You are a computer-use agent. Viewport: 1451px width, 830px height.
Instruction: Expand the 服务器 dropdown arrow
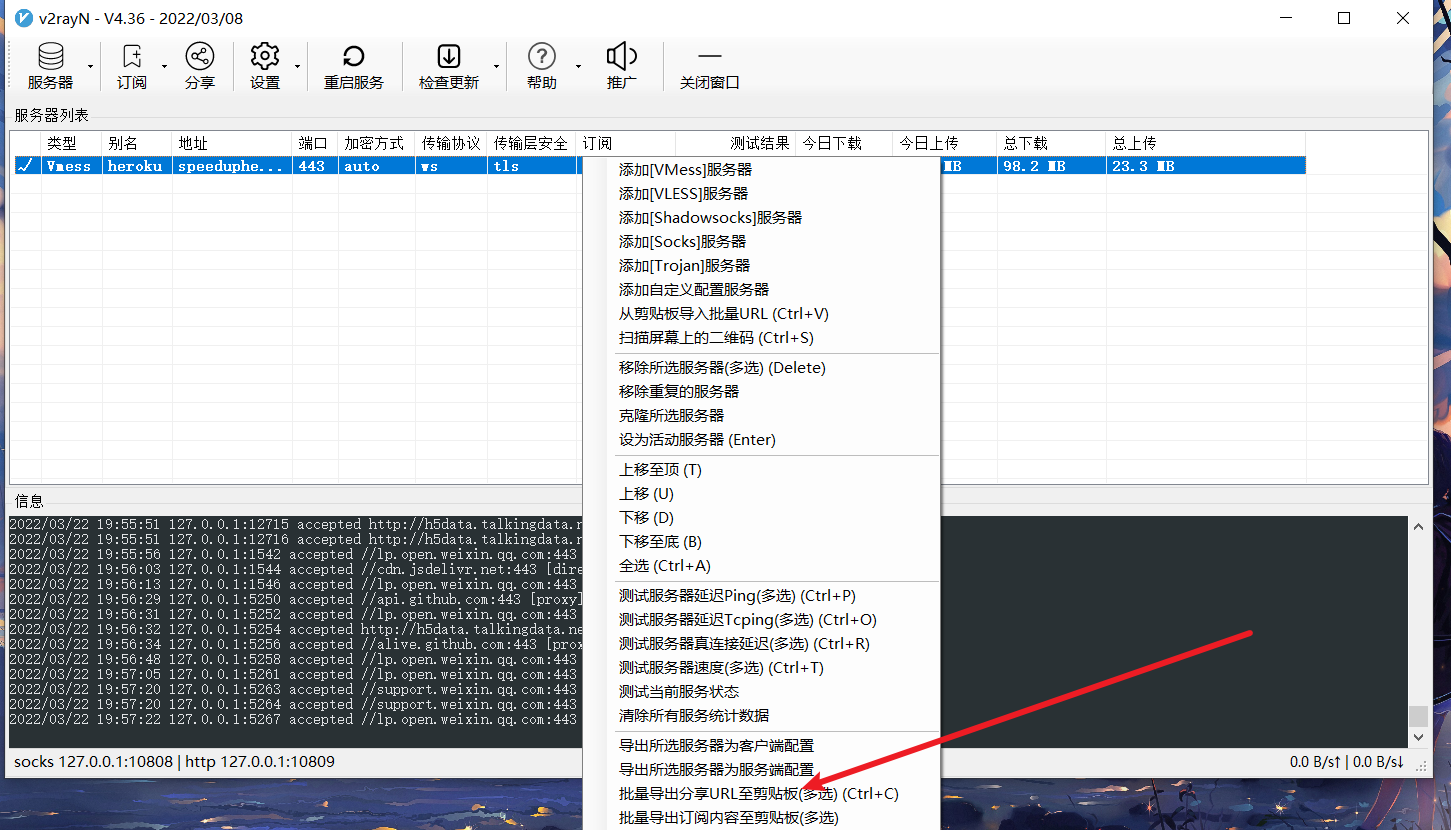point(91,67)
